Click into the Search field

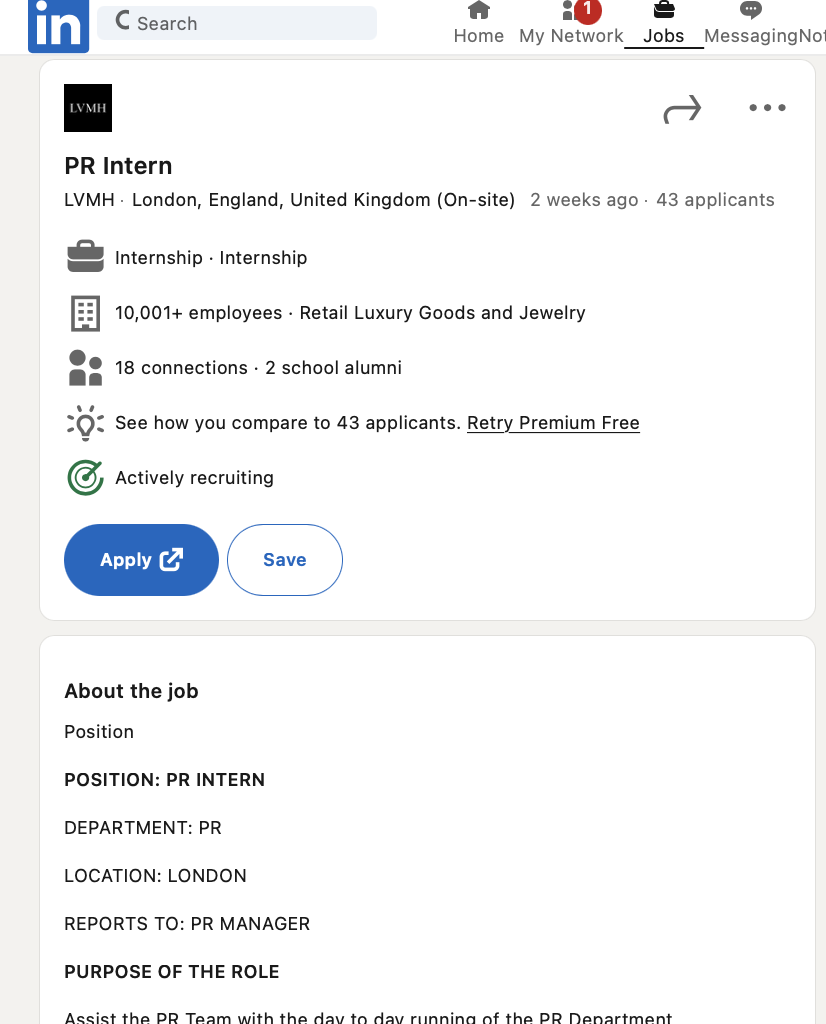coord(237,23)
